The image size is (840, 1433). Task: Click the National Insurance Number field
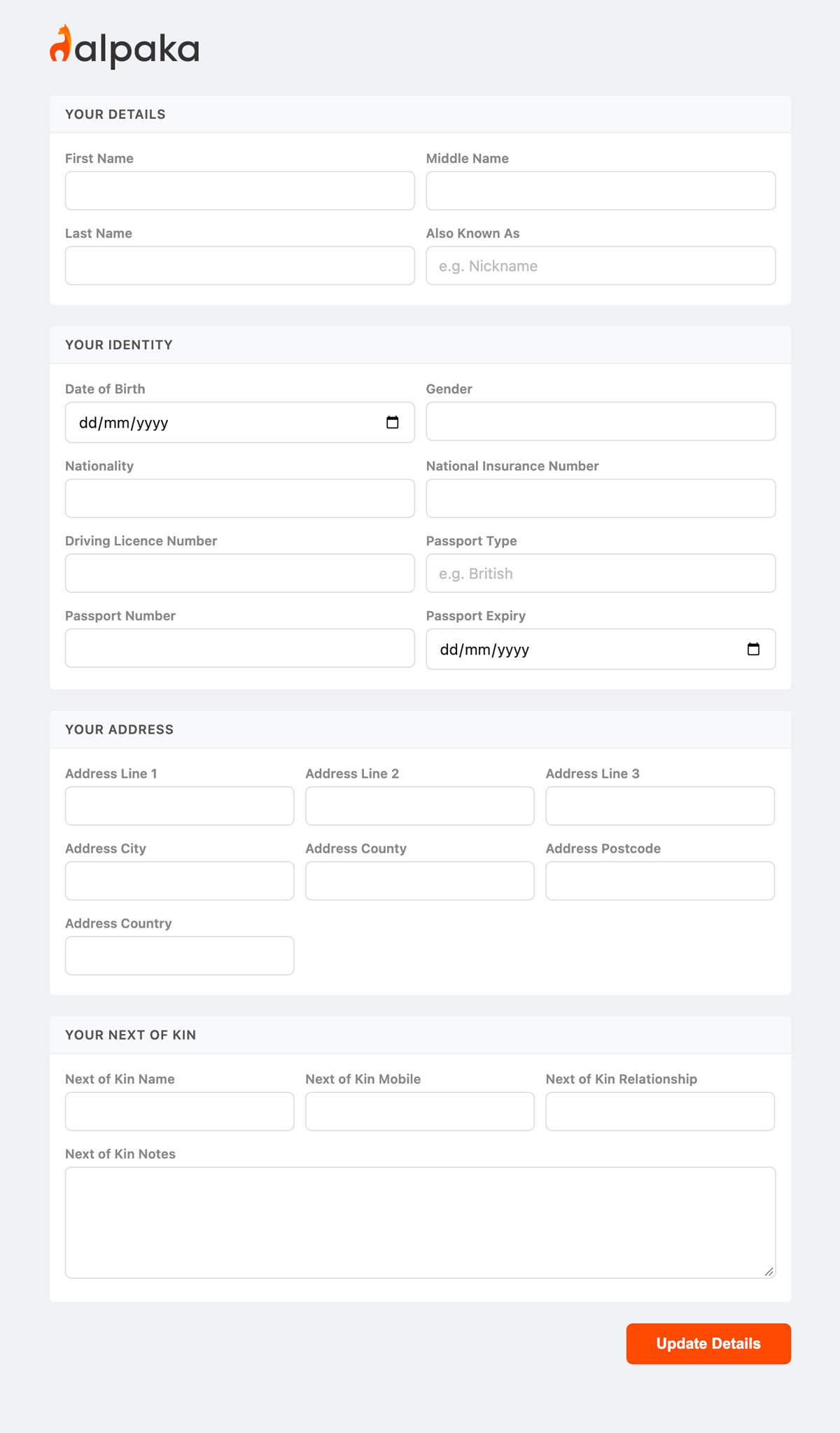tap(601, 498)
